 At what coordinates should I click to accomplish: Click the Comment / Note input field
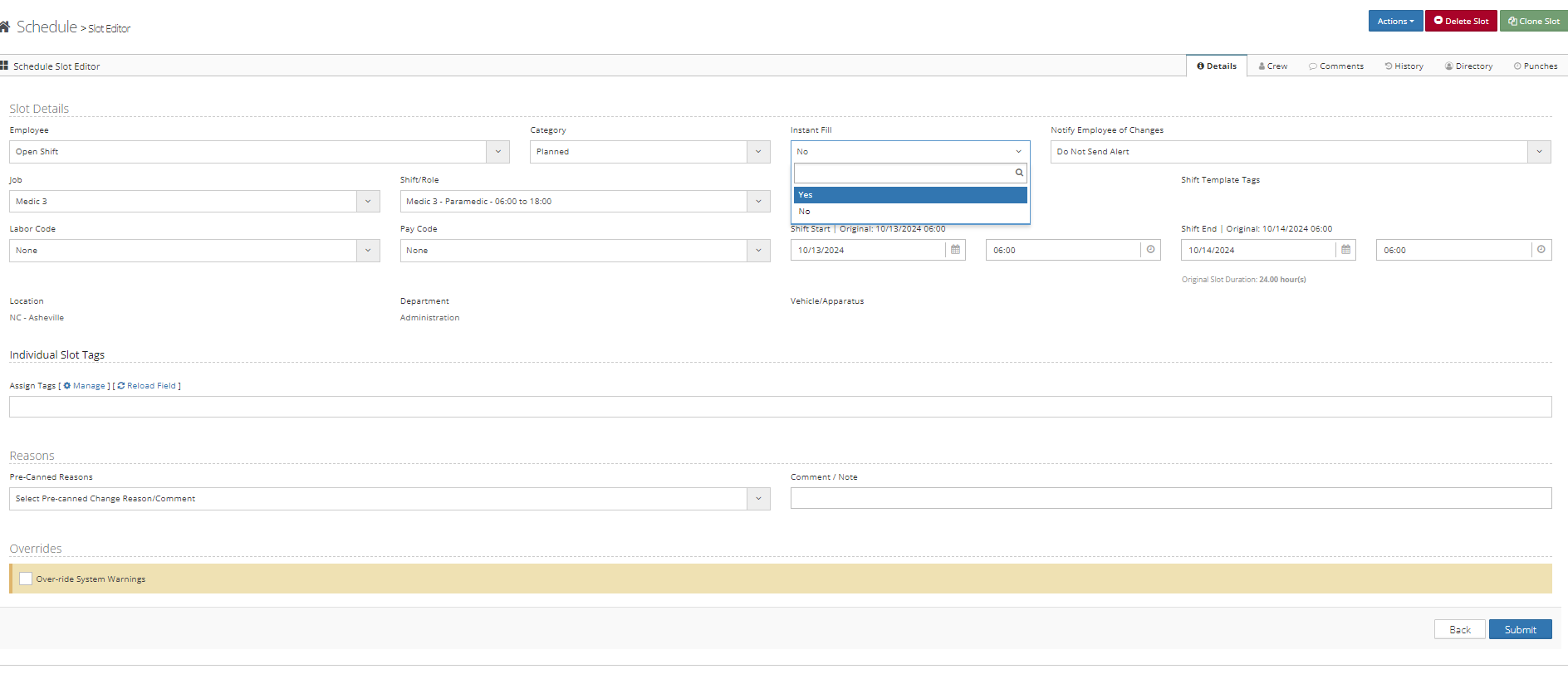pyautogui.click(x=1170, y=499)
